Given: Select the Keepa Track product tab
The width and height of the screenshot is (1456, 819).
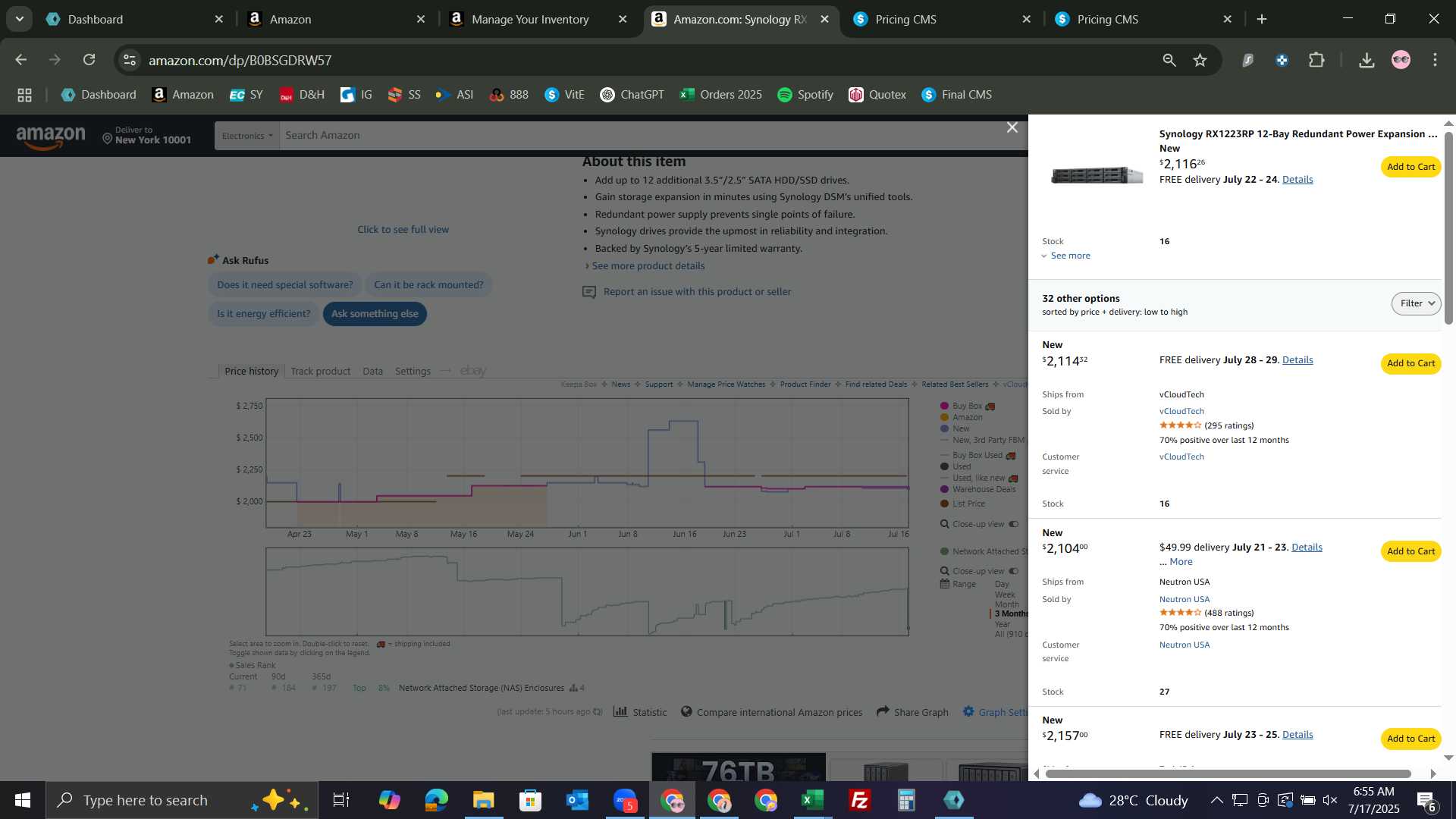Looking at the screenshot, I should coord(320,372).
